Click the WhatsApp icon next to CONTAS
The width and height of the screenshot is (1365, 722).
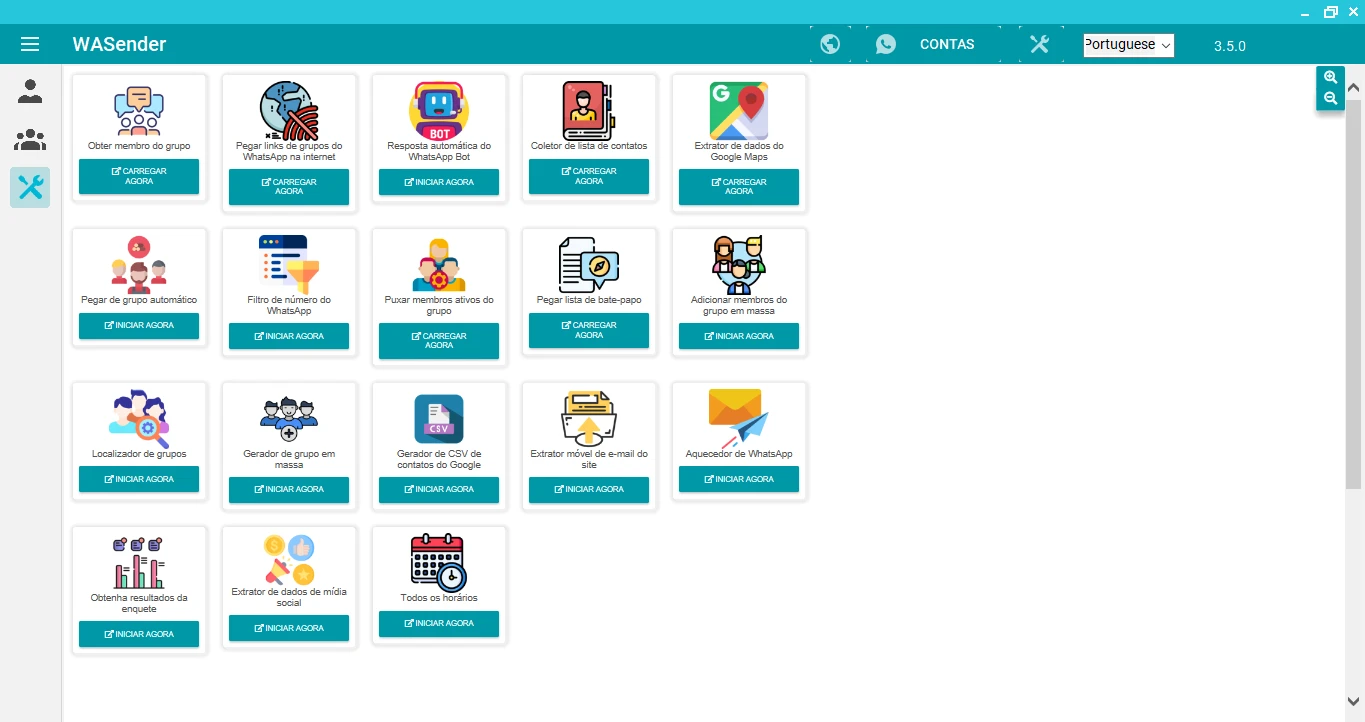pos(885,44)
